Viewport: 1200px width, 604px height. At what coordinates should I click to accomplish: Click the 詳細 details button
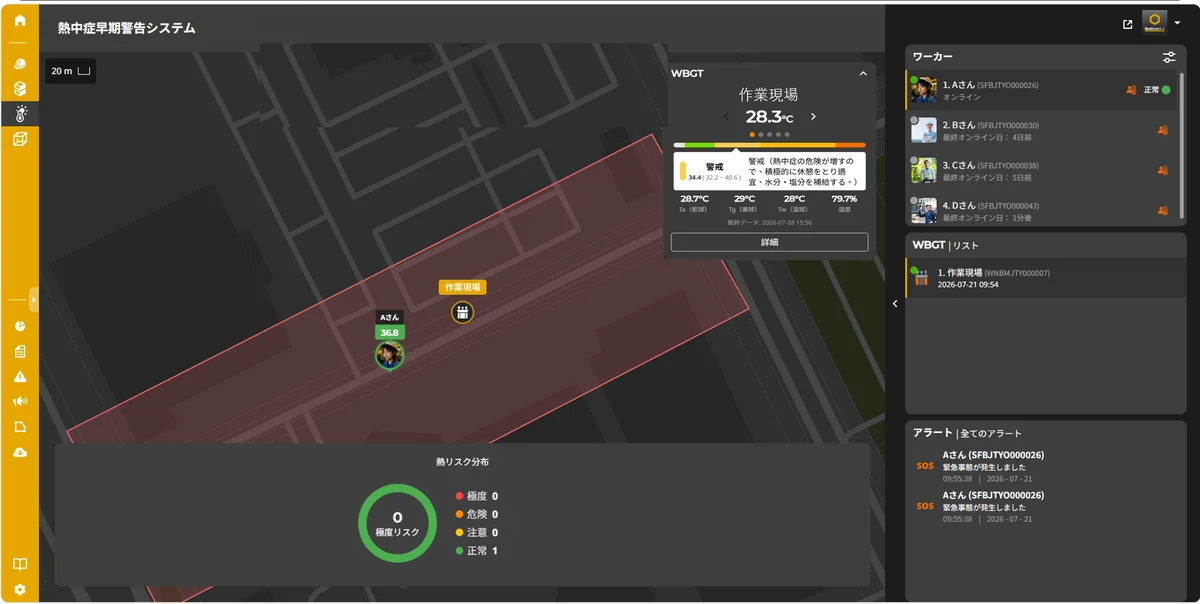[769, 242]
